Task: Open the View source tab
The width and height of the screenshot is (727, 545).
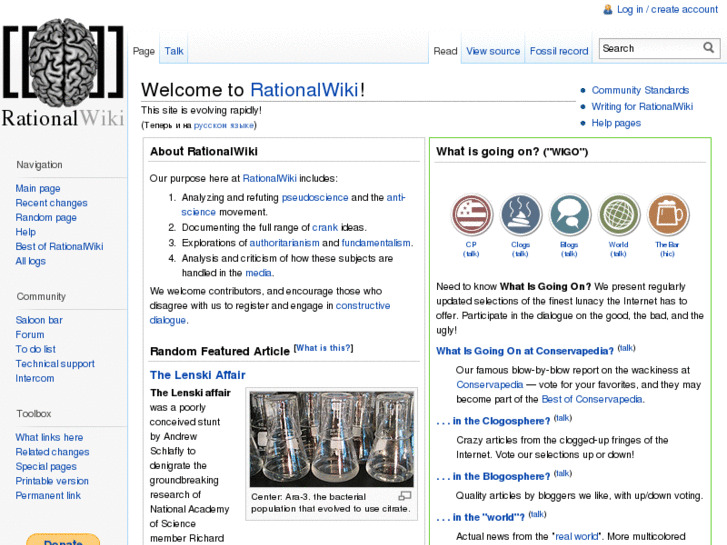Action: point(493,51)
